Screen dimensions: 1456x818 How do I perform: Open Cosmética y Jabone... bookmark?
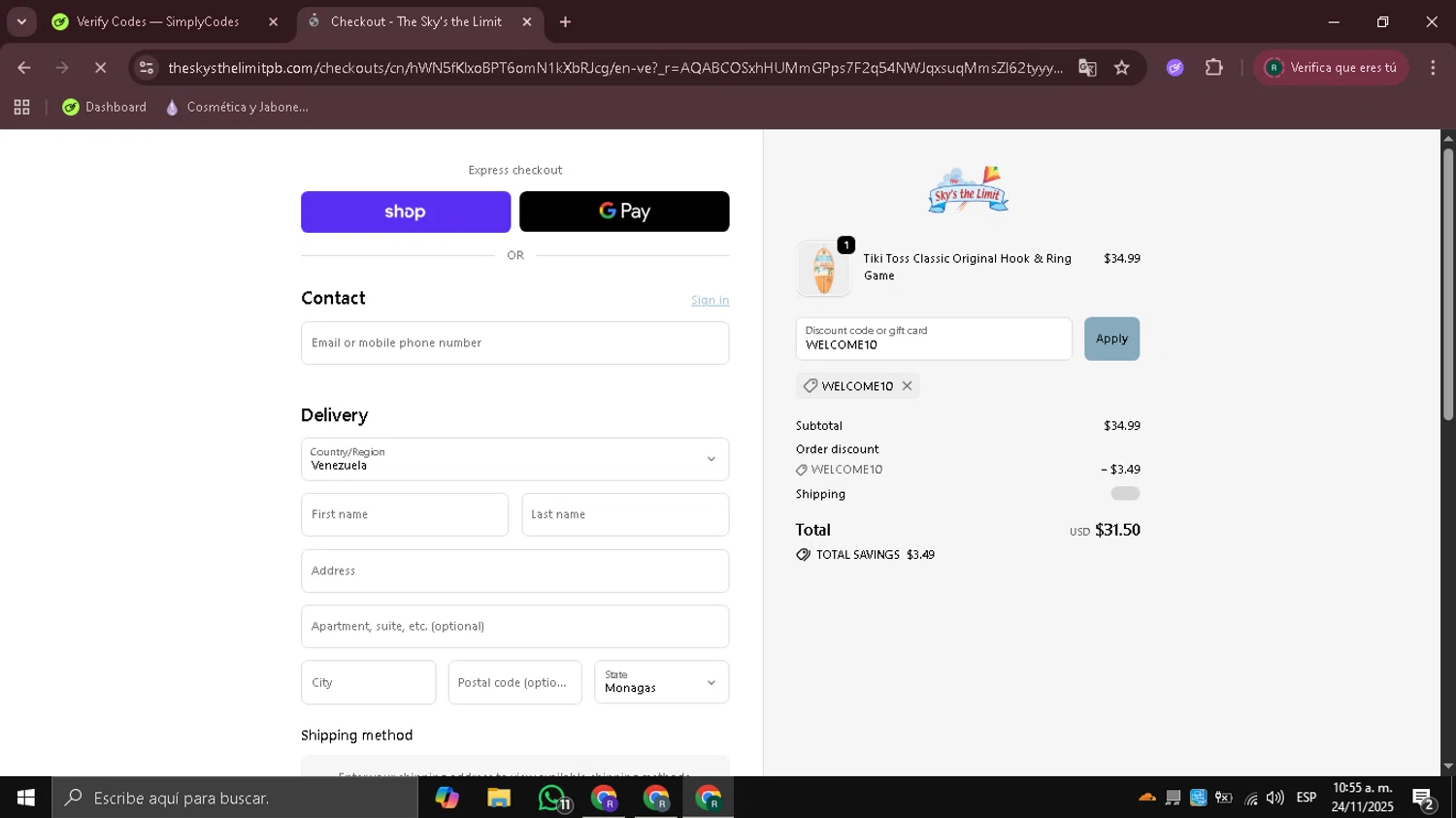(x=237, y=108)
